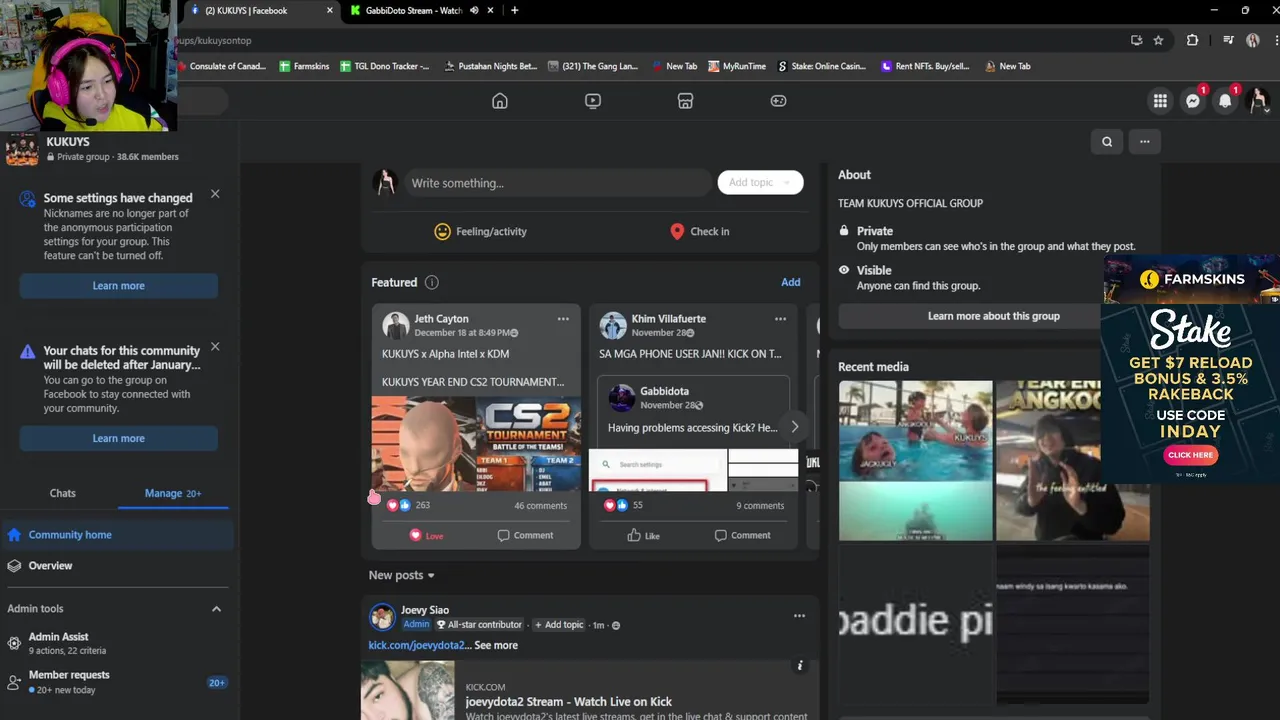The height and width of the screenshot is (720, 1280).
Task: Expand the New posts sorting dropdown
Action: (x=402, y=575)
